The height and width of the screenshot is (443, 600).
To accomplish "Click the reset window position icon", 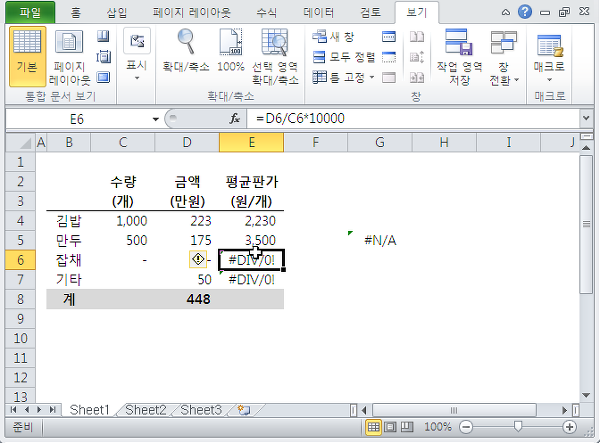I will (x=417, y=78).
